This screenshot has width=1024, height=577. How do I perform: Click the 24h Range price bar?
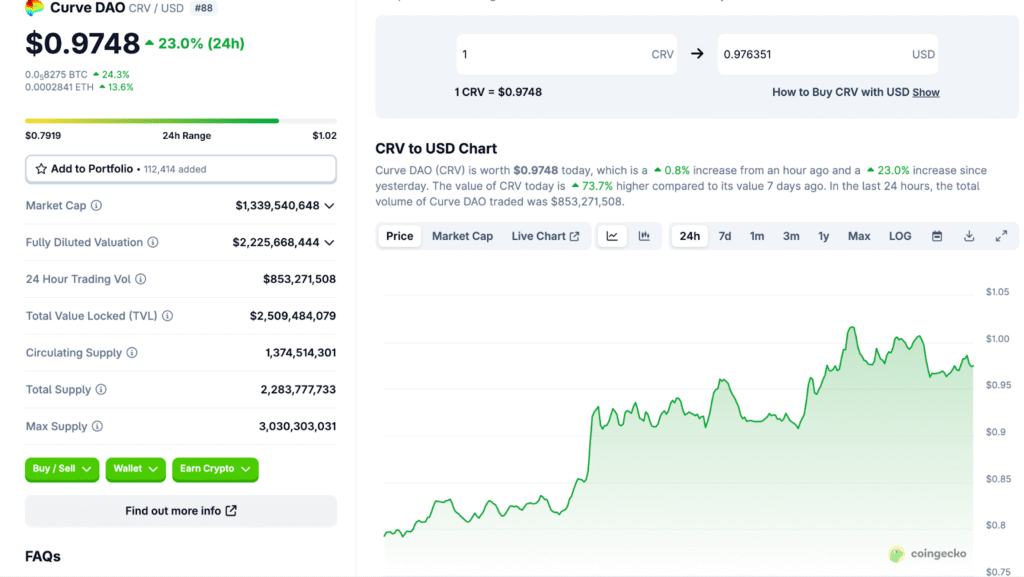point(180,120)
